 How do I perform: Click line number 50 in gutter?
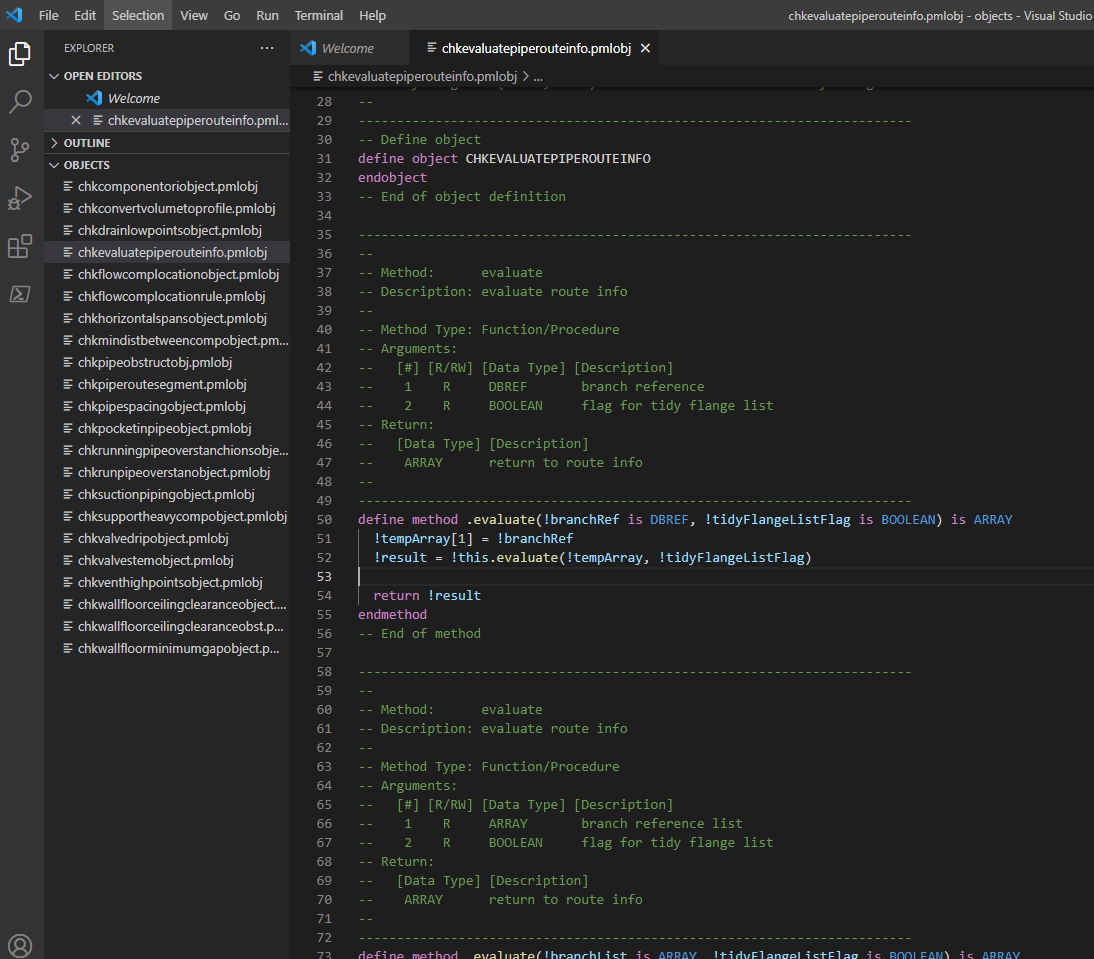[x=324, y=520]
